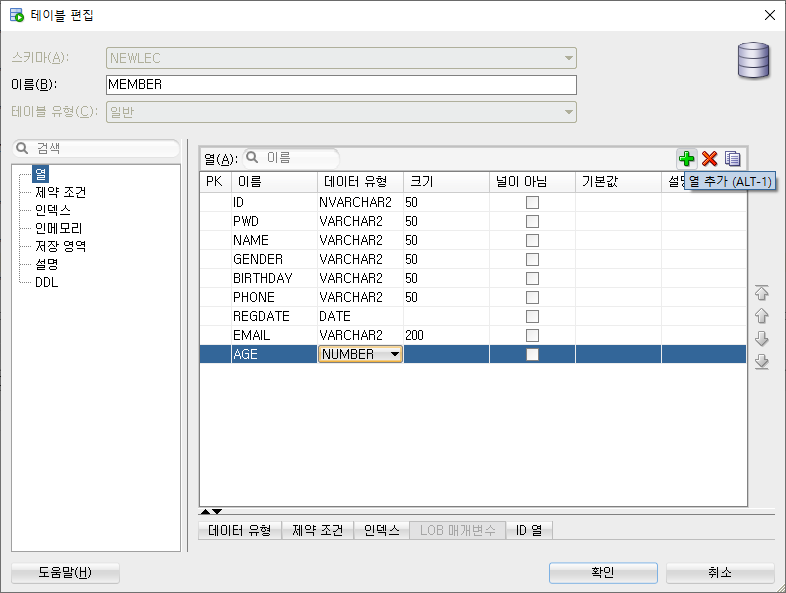The width and height of the screenshot is (786, 593).
Task: Click the DATE data type cell
Action: click(360, 317)
